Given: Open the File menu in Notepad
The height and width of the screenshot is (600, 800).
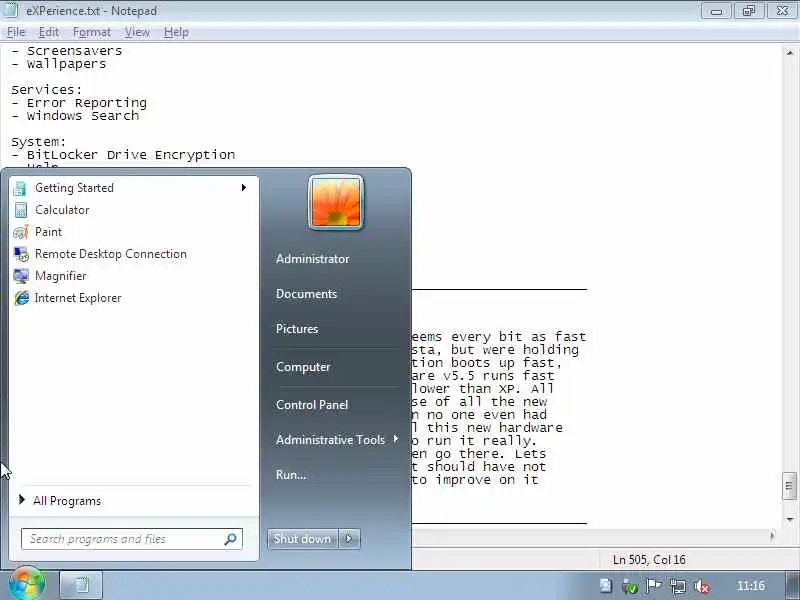Looking at the screenshot, I should coord(16,32).
